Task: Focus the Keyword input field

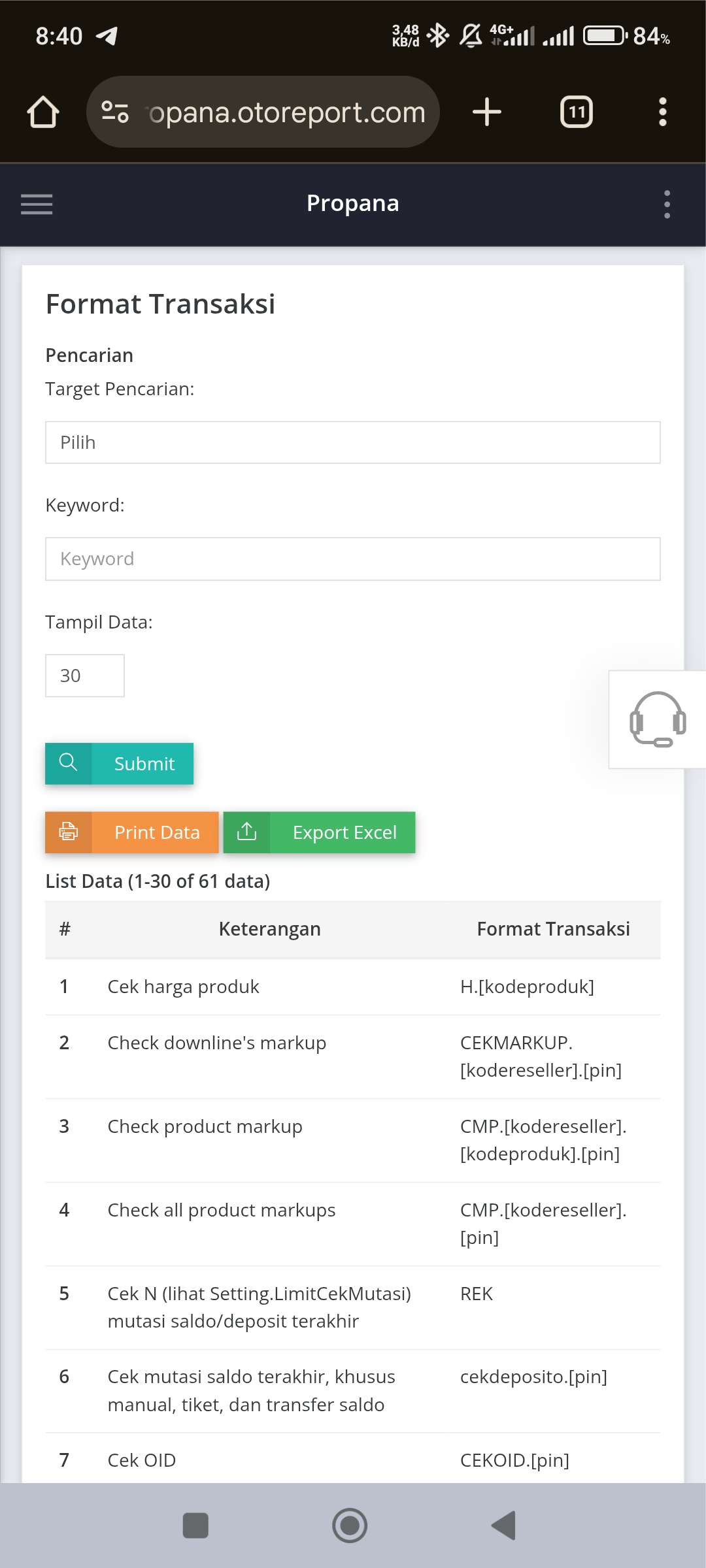Action: 353,559
